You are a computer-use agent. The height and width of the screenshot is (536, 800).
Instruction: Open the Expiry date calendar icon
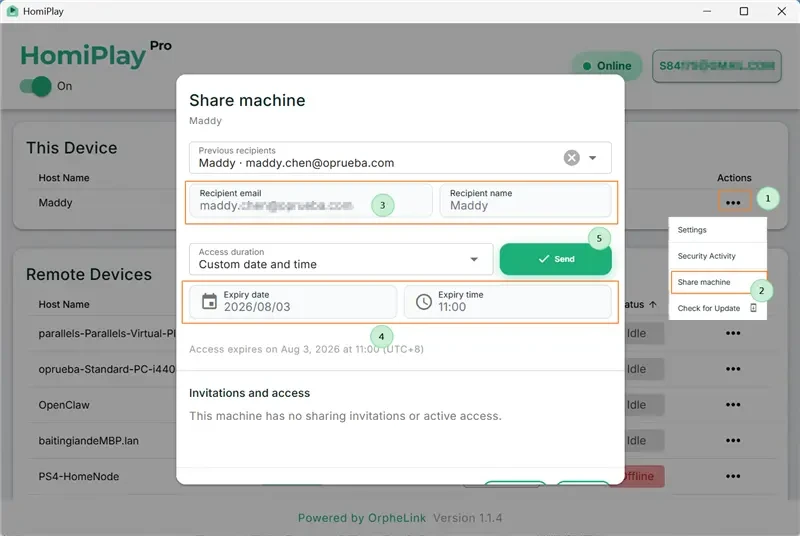point(209,301)
